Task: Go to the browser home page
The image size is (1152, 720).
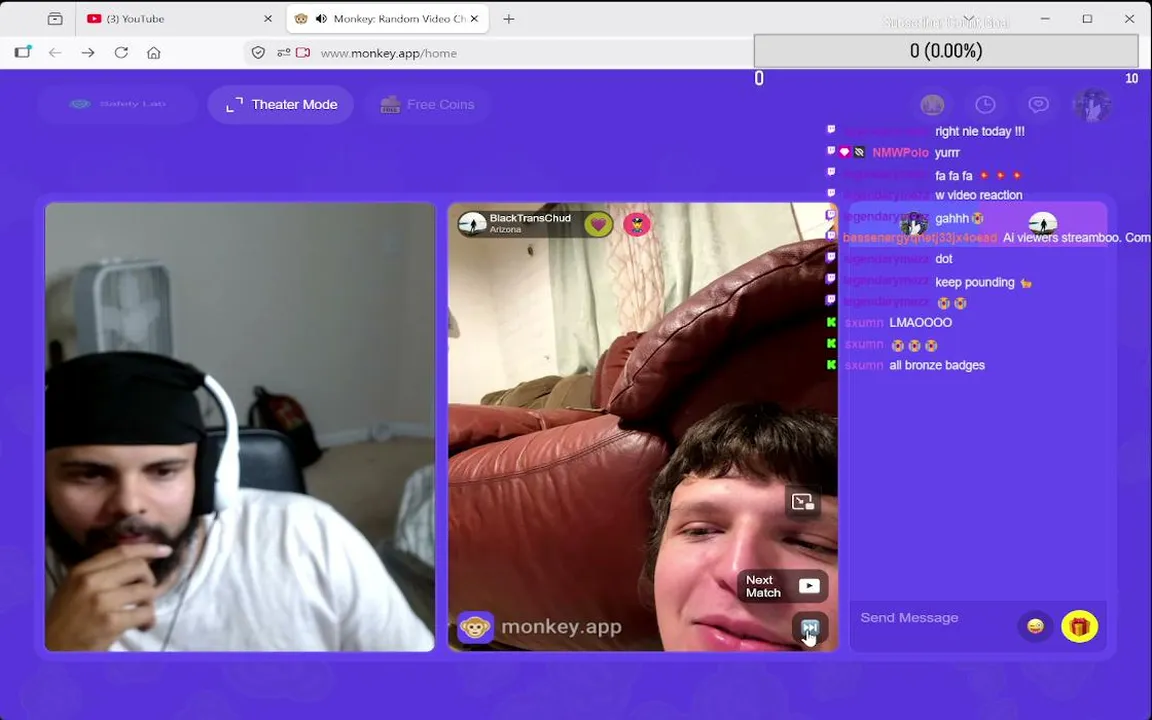Action: pos(154,52)
